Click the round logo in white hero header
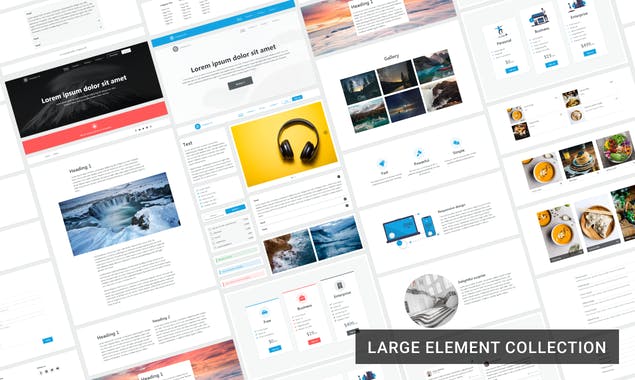This screenshot has width=635, height=380. [175, 49]
